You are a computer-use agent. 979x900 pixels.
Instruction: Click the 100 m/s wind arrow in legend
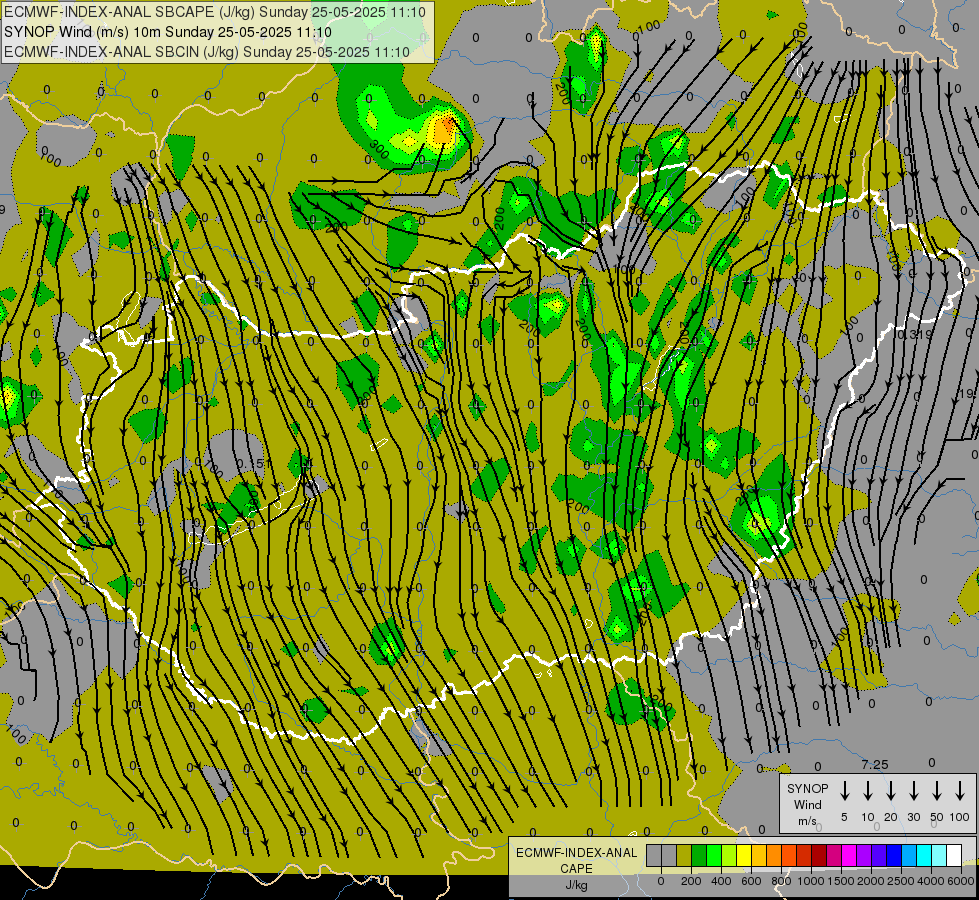[960, 791]
